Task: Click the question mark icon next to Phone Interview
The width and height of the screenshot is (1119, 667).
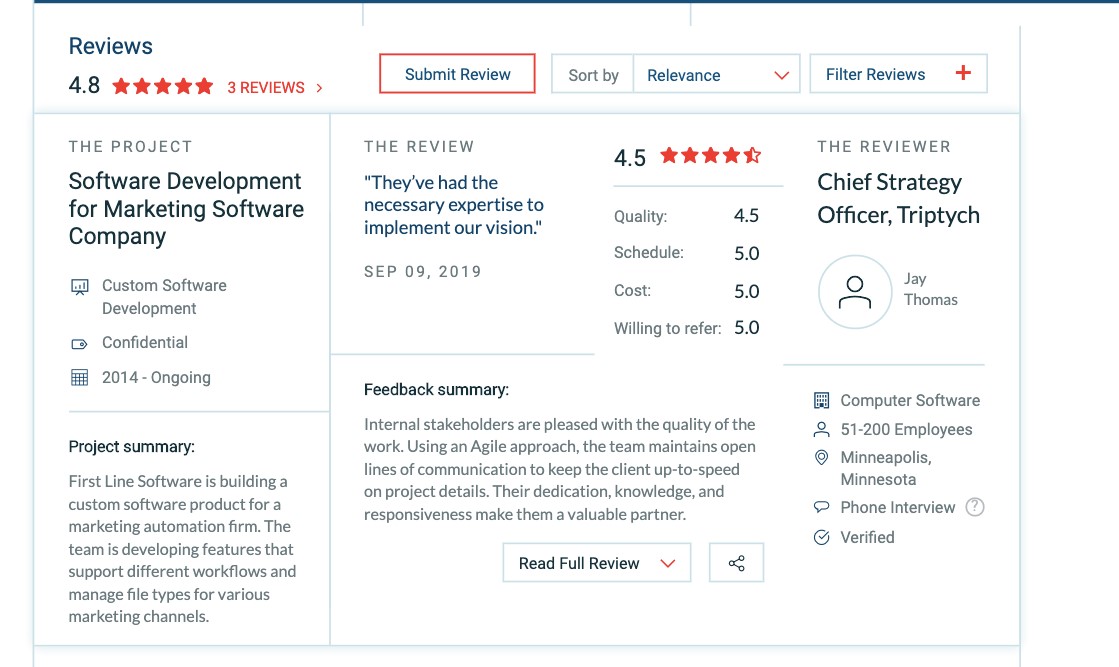Action: click(975, 506)
